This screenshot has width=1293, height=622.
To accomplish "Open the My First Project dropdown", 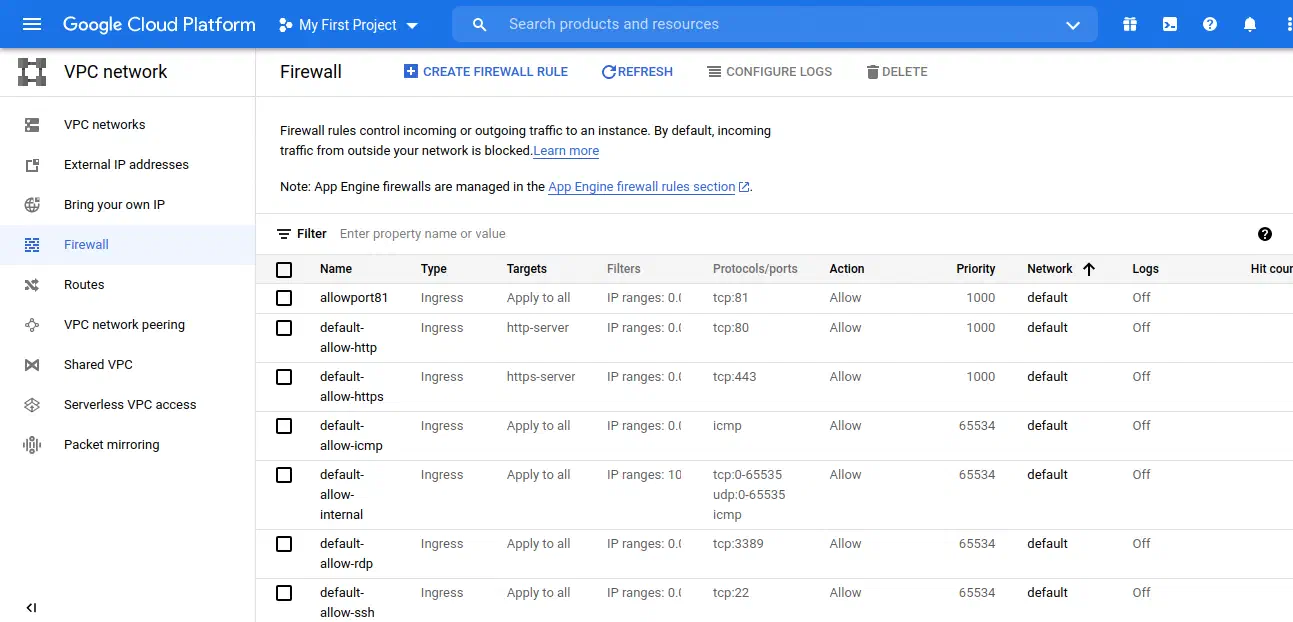I will [x=349, y=25].
